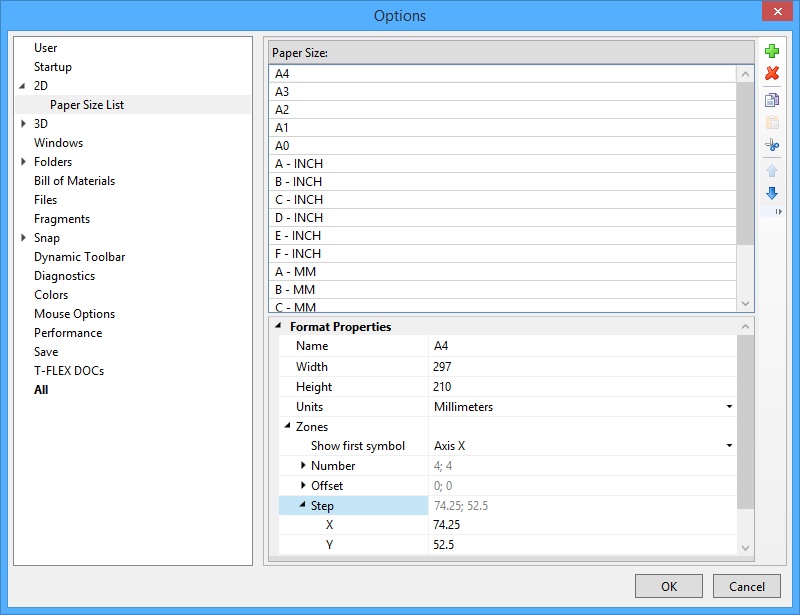This screenshot has width=800, height=615.
Task: Open the Dynamic Toolbar settings page
Action: pyautogui.click(x=78, y=256)
